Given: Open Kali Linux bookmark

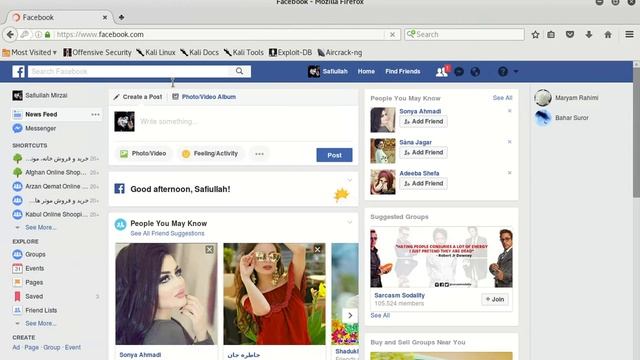Looking at the screenshot, I should [156, 52].
